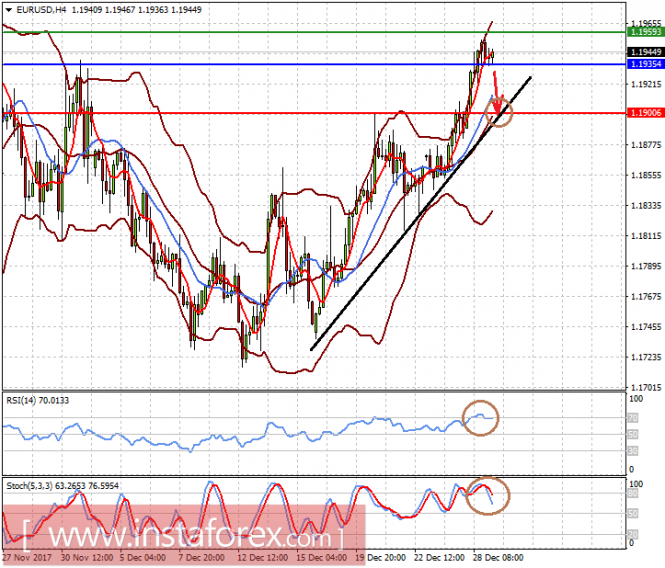Image resolution: width=665 pixels, height=568 pixels.
Task: Click the triangle arrow beside EURUSD,H4 title
Action: (x=8, y=8)
